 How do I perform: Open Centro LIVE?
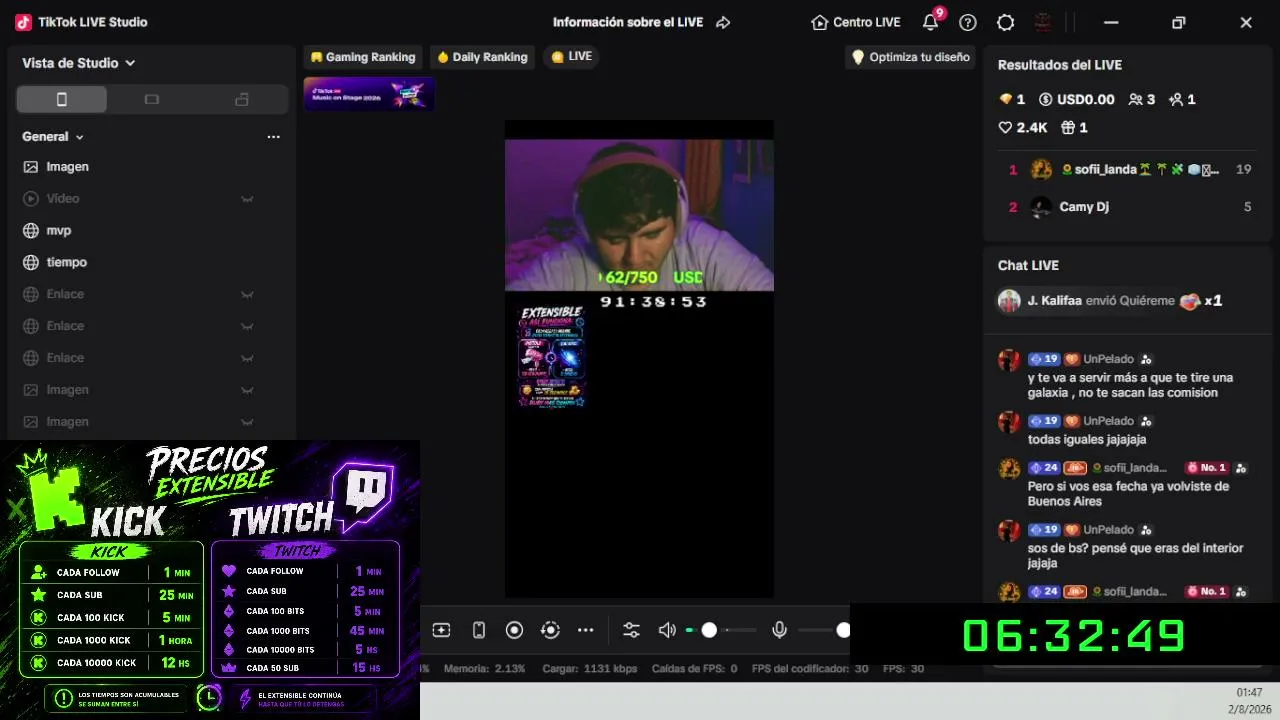[856, 22]
